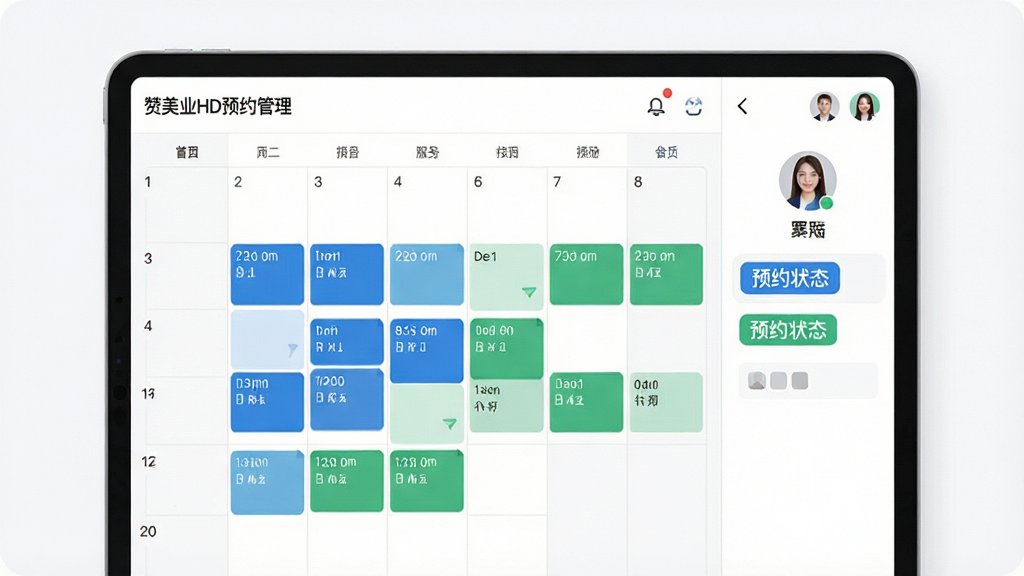Open the '13i100' light blue appointment in row 12
Viewport: 1024px width, 576px height.
pyautogui.click(x=267, y=482)
